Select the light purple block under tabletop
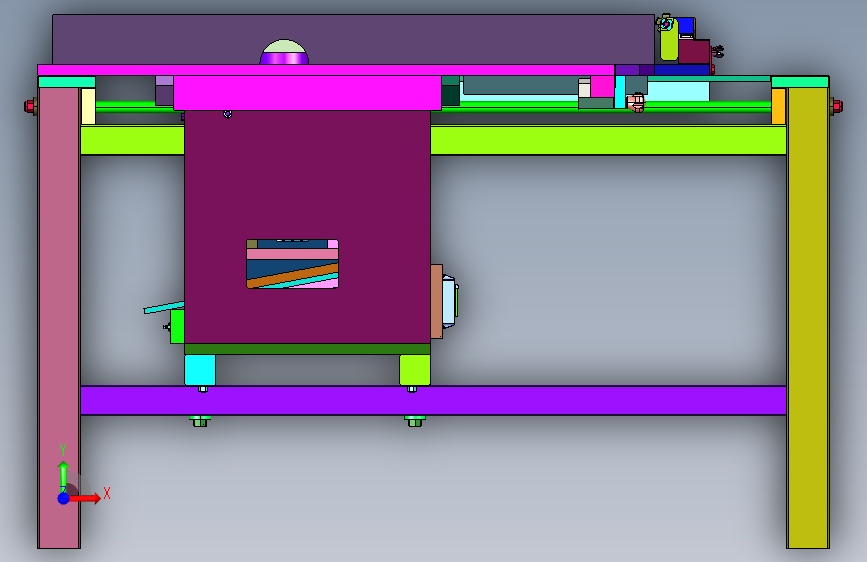Screen dimensions: 867x562 click(x=164, y=81)
